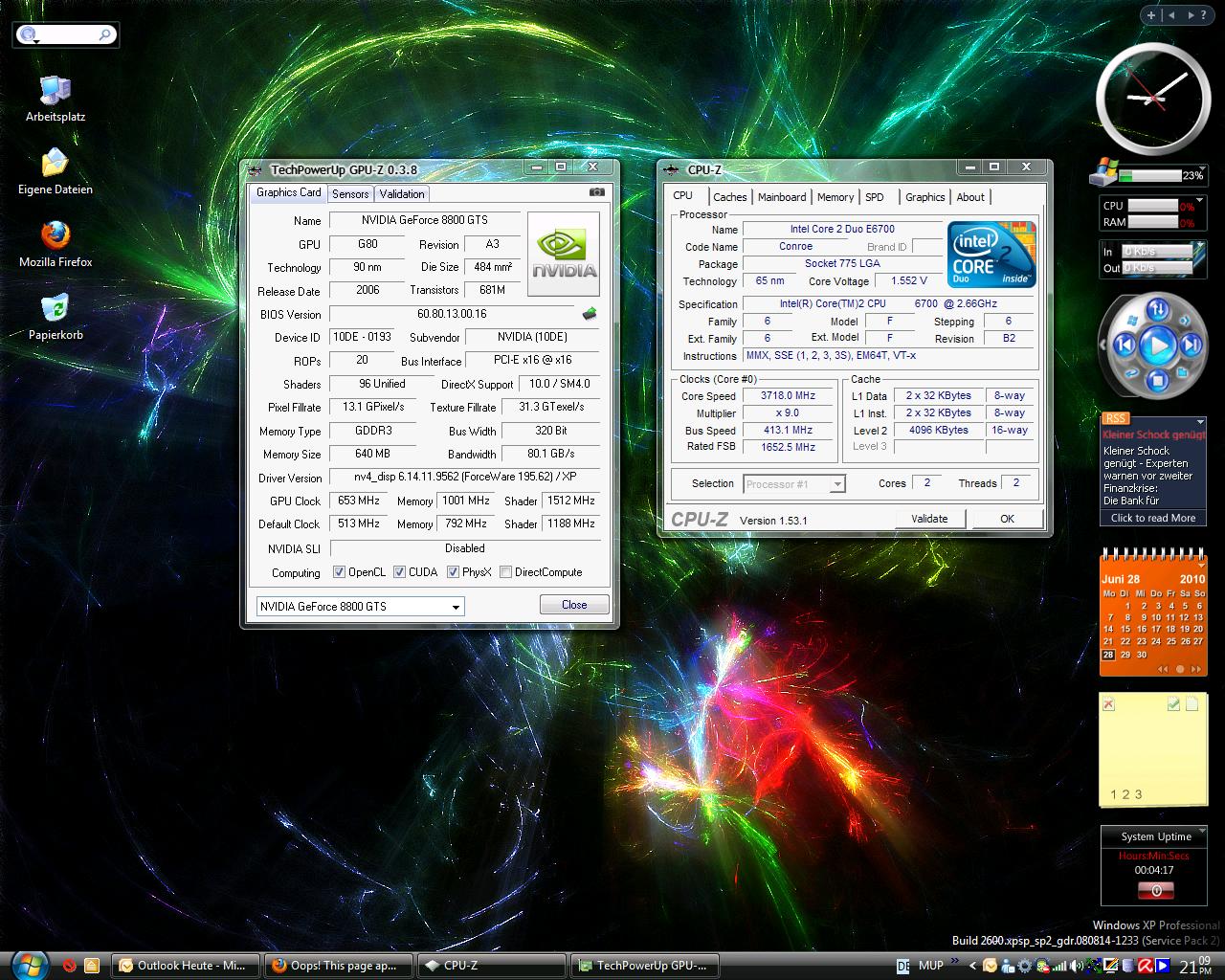Toggle the CUDA checkbox

pyautogui.click(x=399, y=572)
